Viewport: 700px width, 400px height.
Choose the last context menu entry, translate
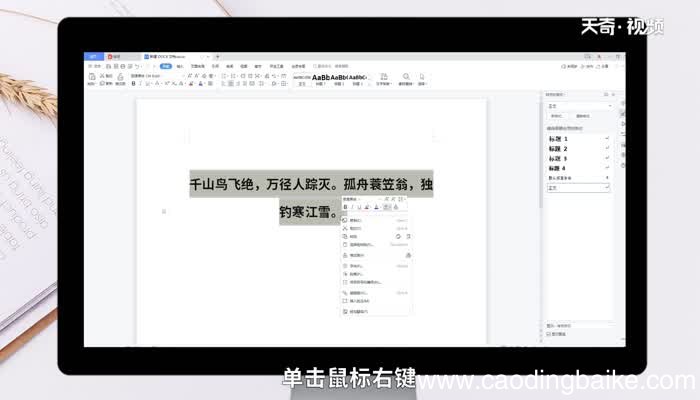375,312
